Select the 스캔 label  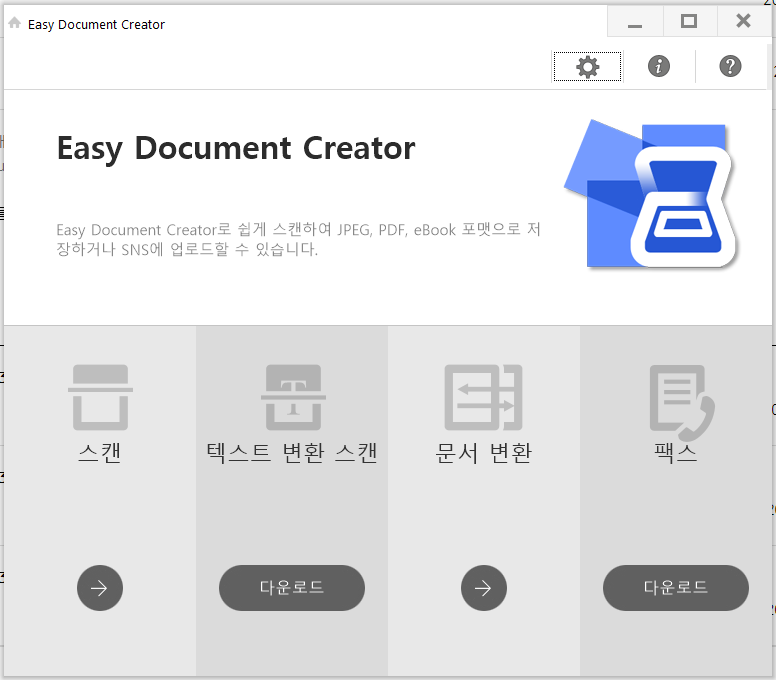click(99, 452)
